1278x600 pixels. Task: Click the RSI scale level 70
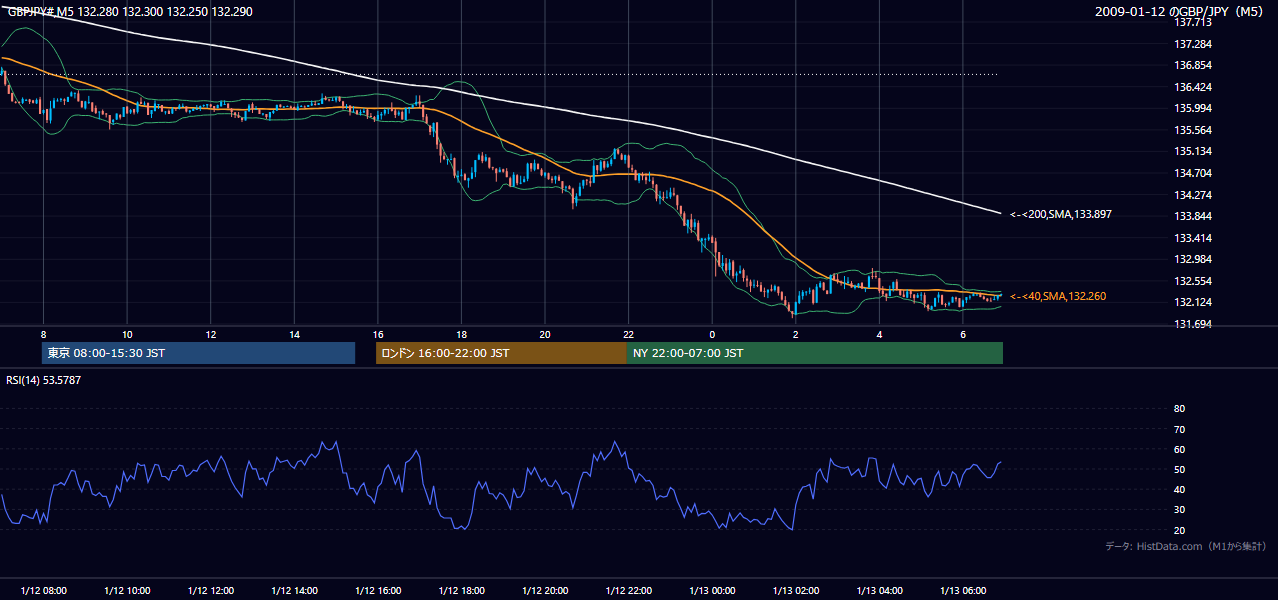click(1179, 429)
